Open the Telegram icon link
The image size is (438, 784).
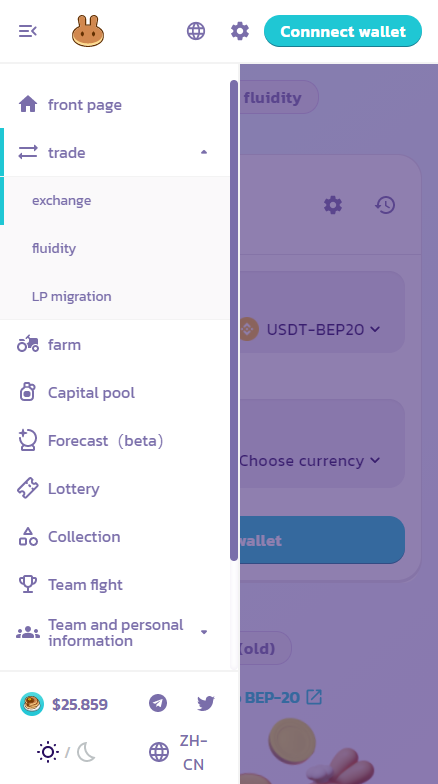158,703
